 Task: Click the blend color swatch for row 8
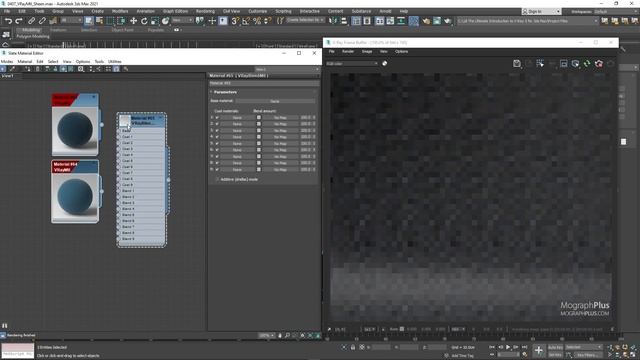pos(259,163)
